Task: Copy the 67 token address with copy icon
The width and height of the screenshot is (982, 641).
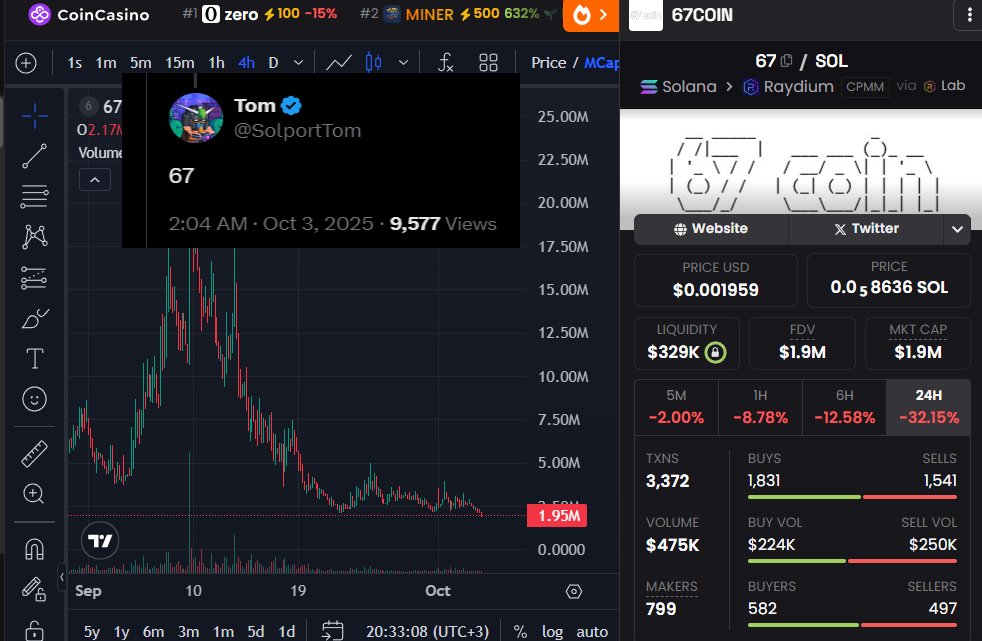Action: tap(785, 61)
